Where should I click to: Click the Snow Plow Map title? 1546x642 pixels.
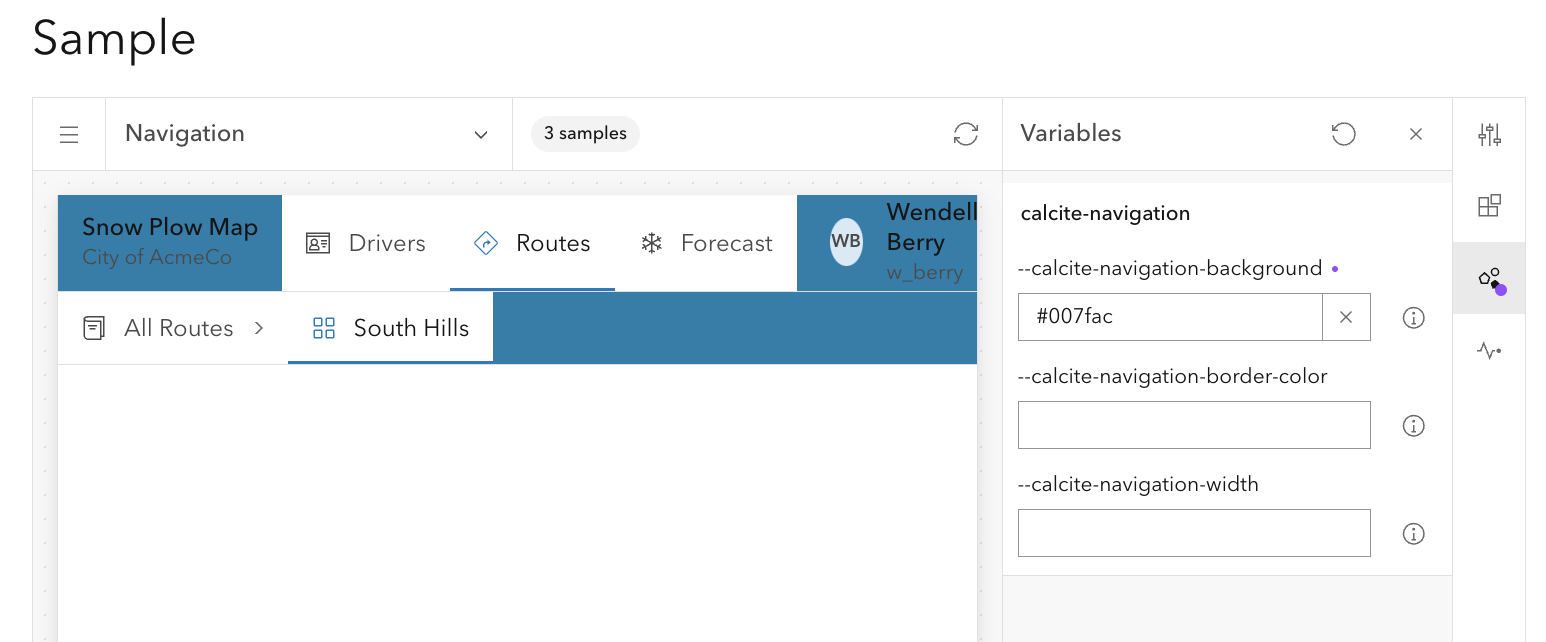tap(169, 227)
